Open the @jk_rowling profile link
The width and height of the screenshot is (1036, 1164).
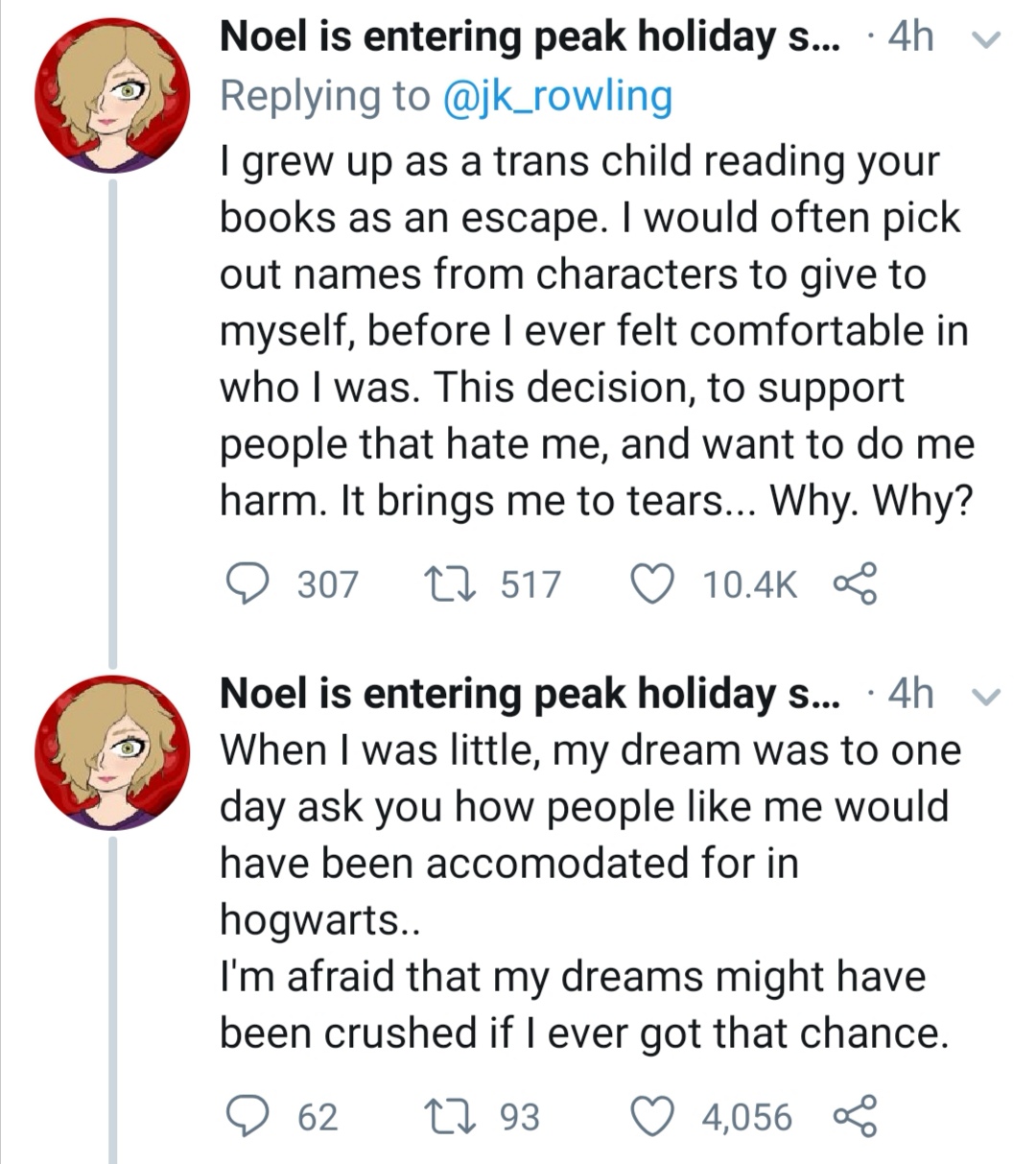point(556,96)
